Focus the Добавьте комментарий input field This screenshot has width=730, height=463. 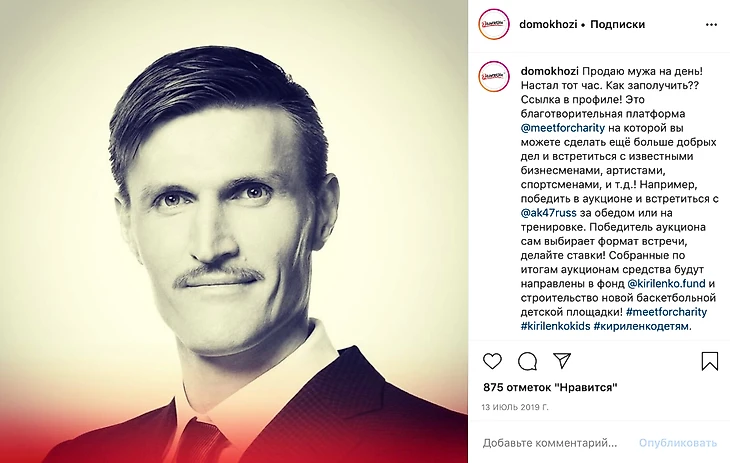click(x=555, y=442)
